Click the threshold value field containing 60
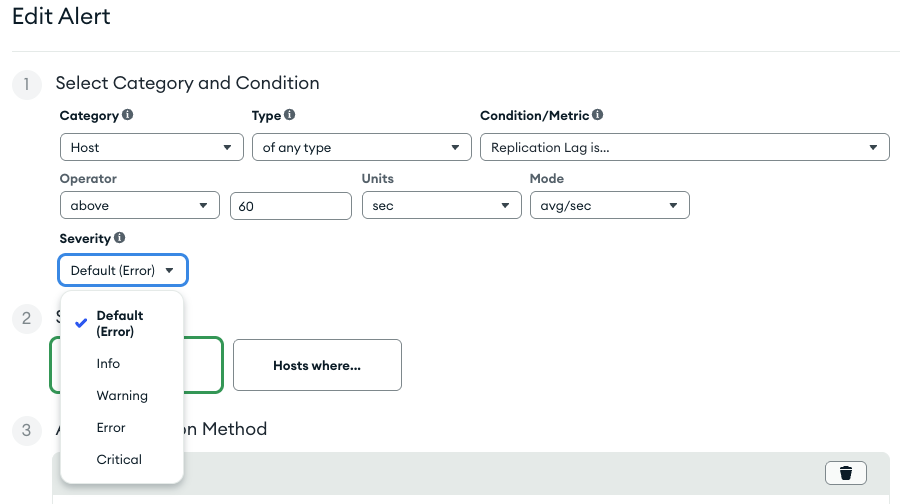923x504 pixels. tap(290, 206)
